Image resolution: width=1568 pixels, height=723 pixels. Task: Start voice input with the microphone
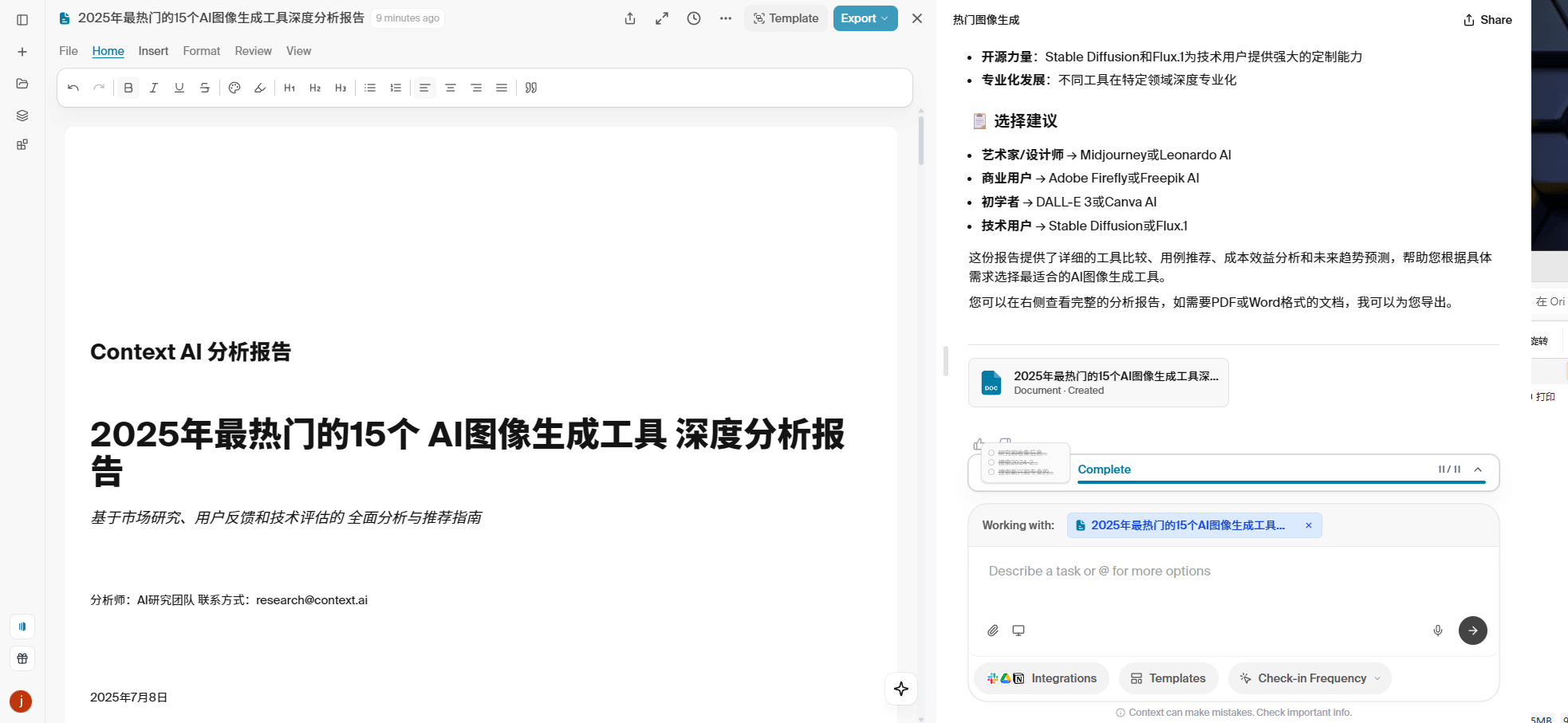tap(1438, 631)
